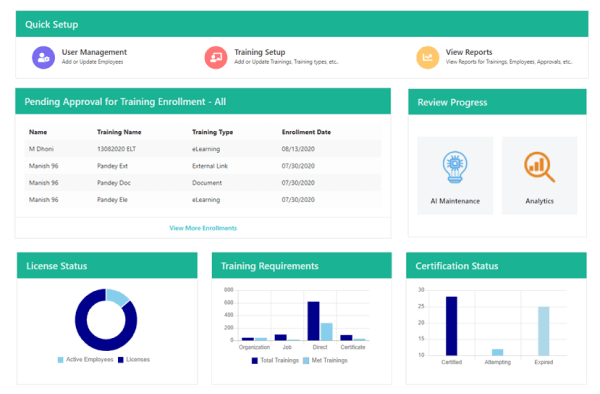
Task: Toggle Active Employees legend swatch
Action: click(x=60, y=360)
